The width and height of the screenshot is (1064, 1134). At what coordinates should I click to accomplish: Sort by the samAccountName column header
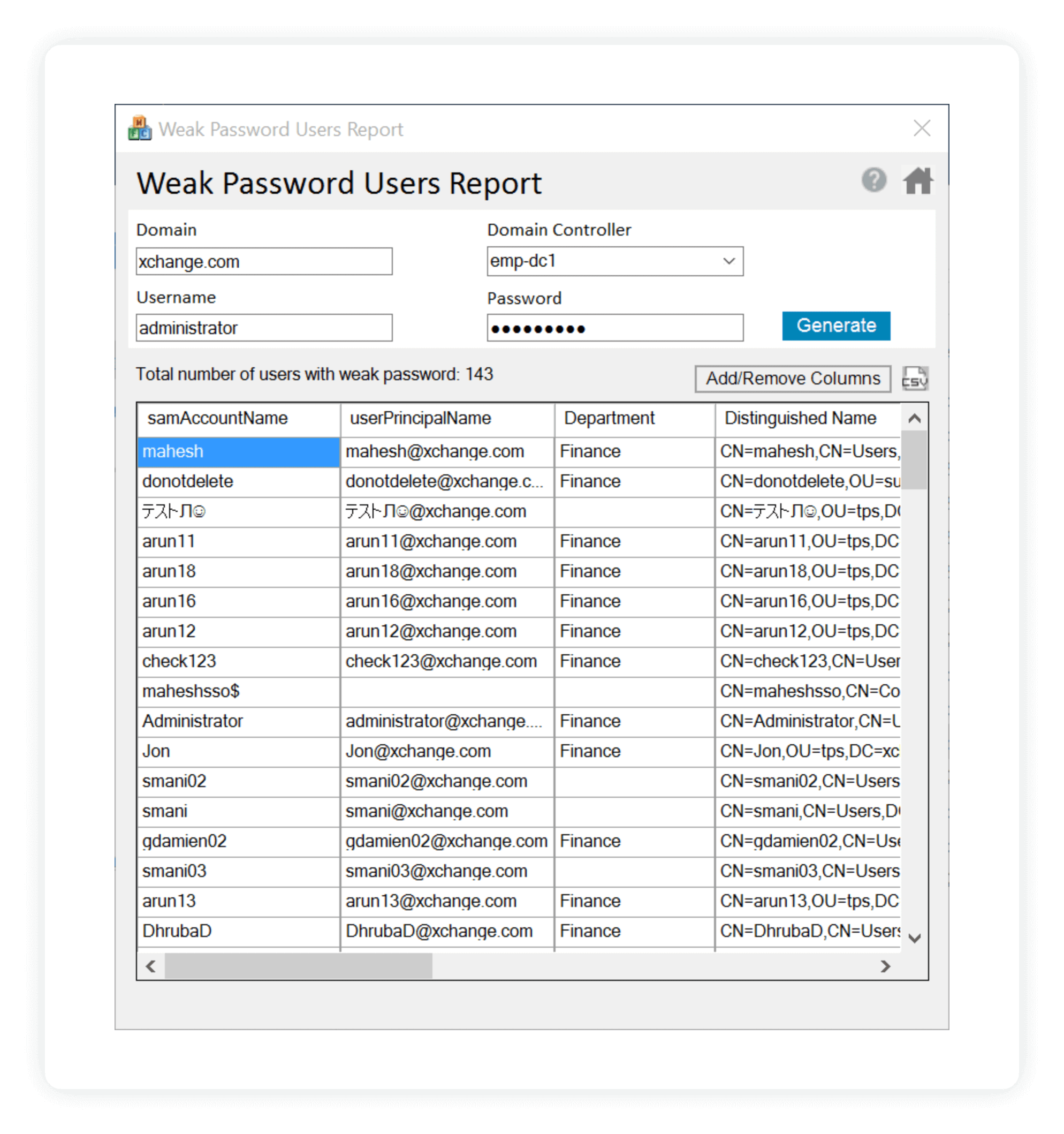click(217, 418)
